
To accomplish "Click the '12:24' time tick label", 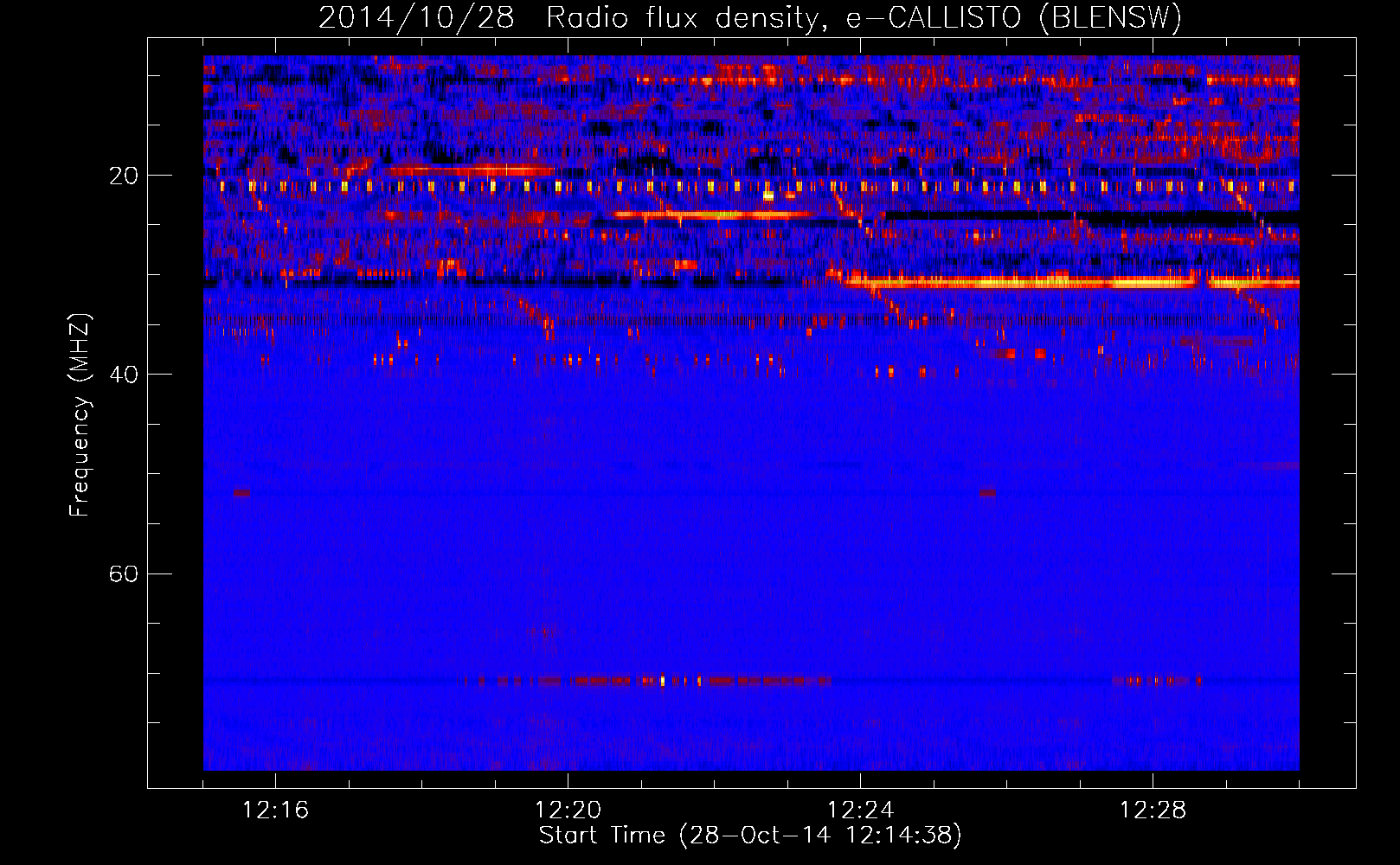I will [860, 811].
